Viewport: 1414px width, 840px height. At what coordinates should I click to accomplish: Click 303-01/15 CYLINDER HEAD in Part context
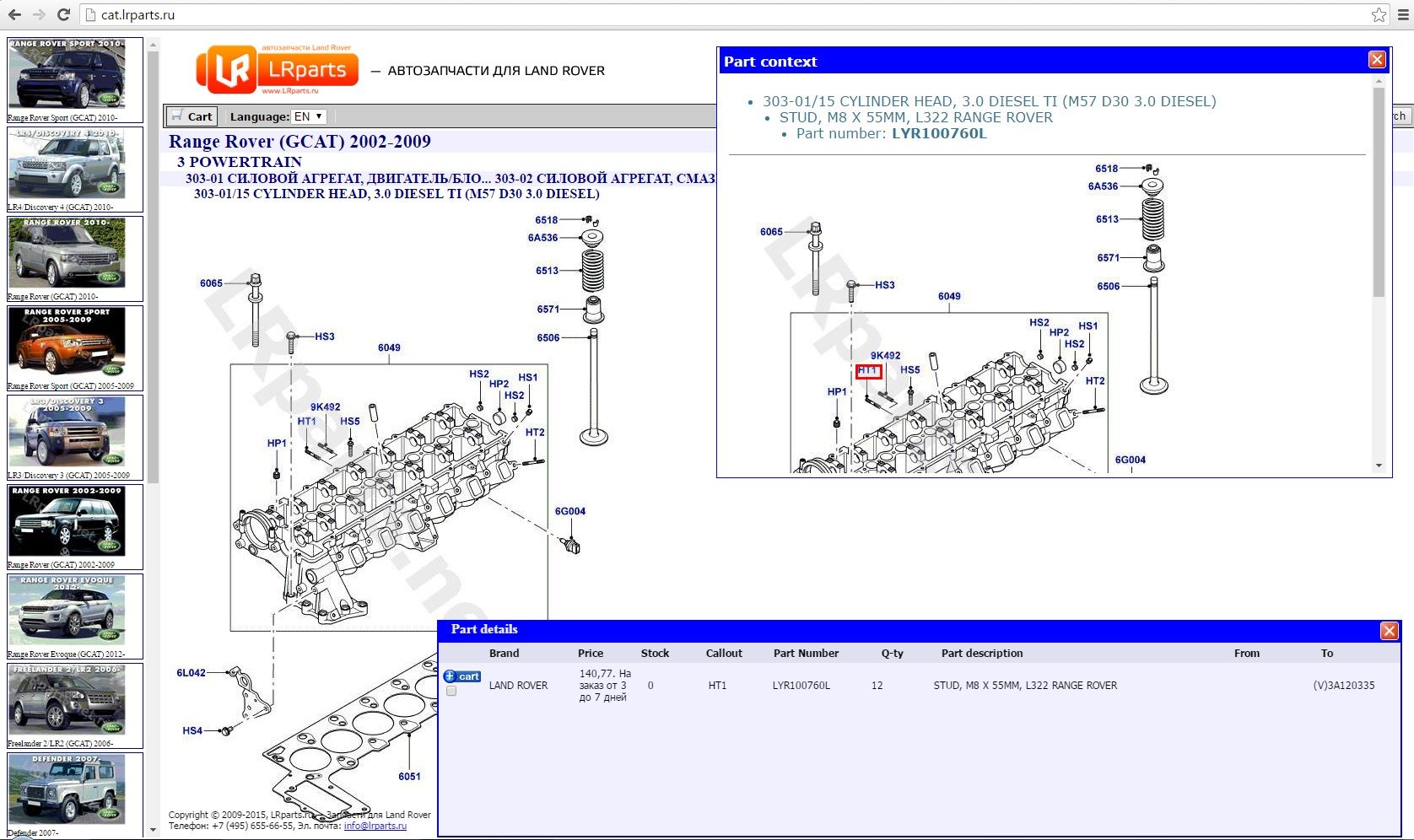tap(990, 101)
